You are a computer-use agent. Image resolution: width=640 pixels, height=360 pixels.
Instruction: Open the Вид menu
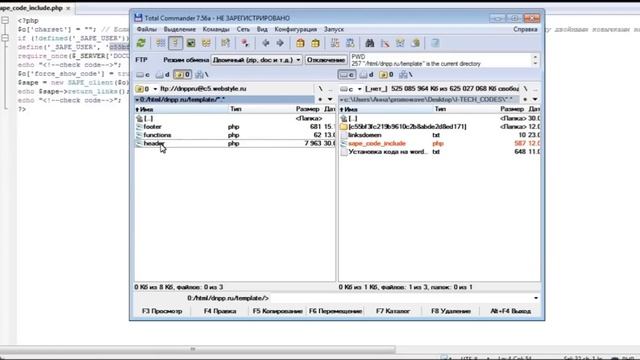262,29
